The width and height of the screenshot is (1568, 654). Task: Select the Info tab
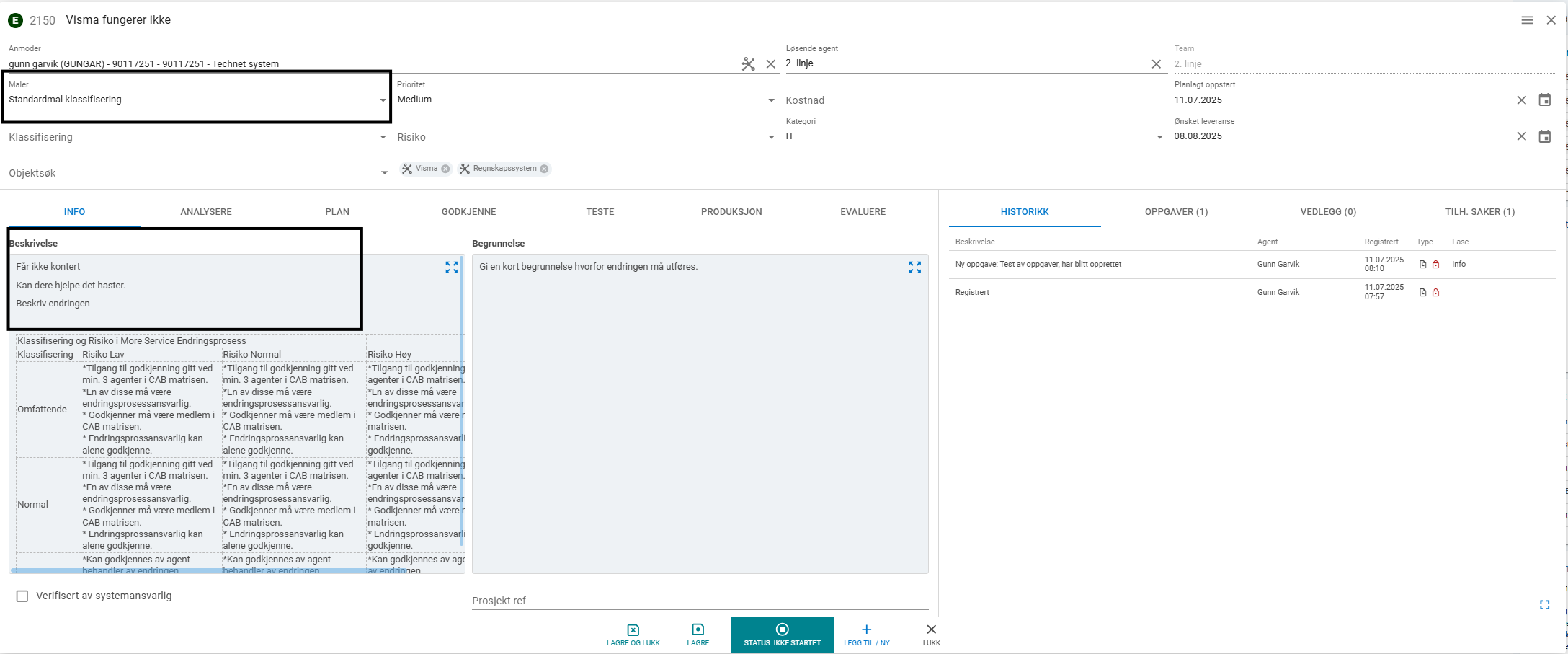(x=74, y=212)
